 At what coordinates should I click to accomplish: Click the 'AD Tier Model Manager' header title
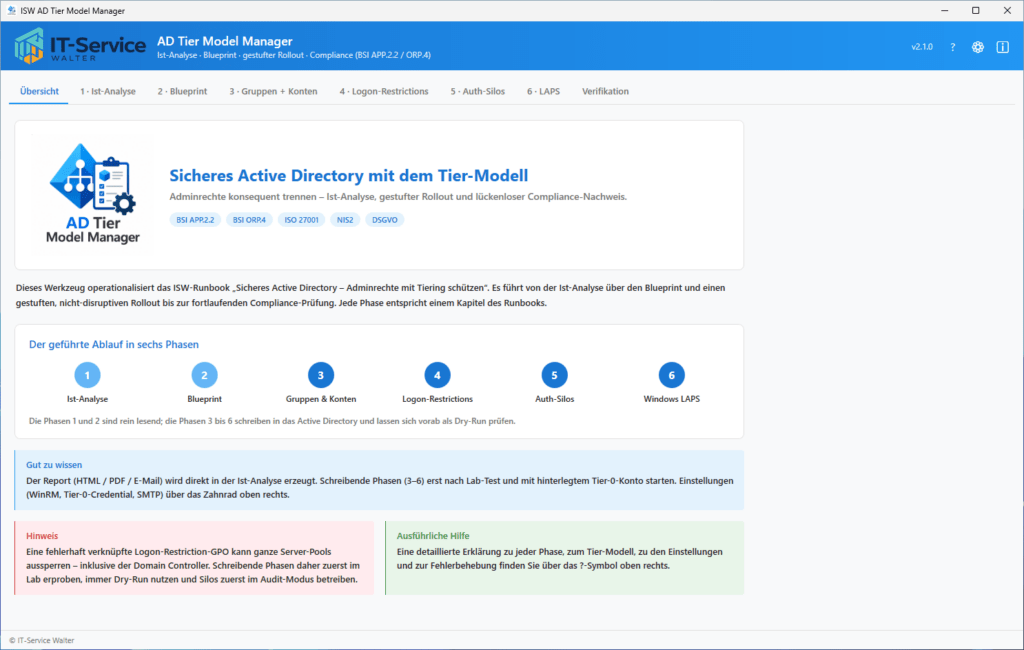225,41
